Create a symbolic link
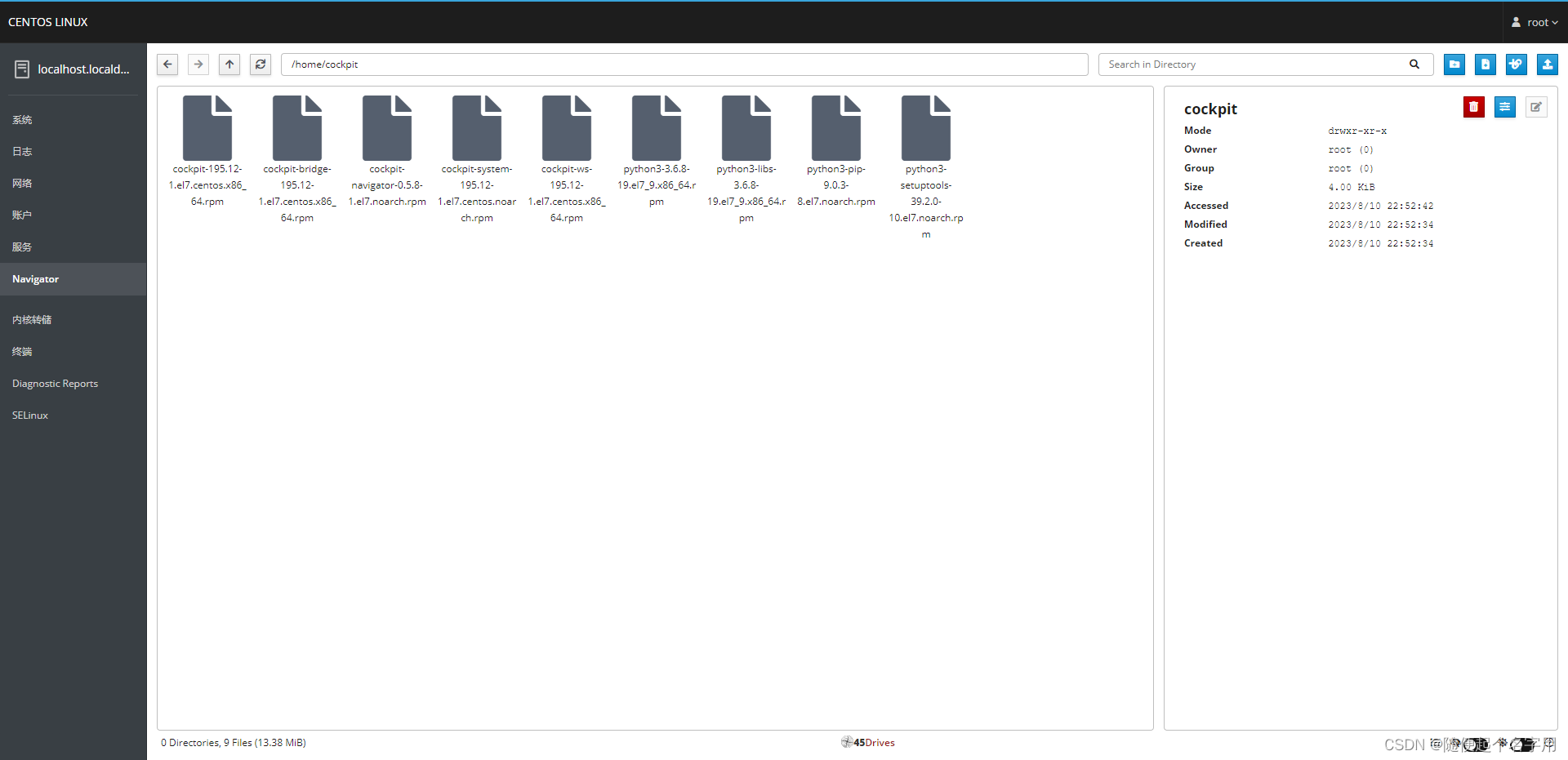 pyautogui.click(x=1516, y=64)
